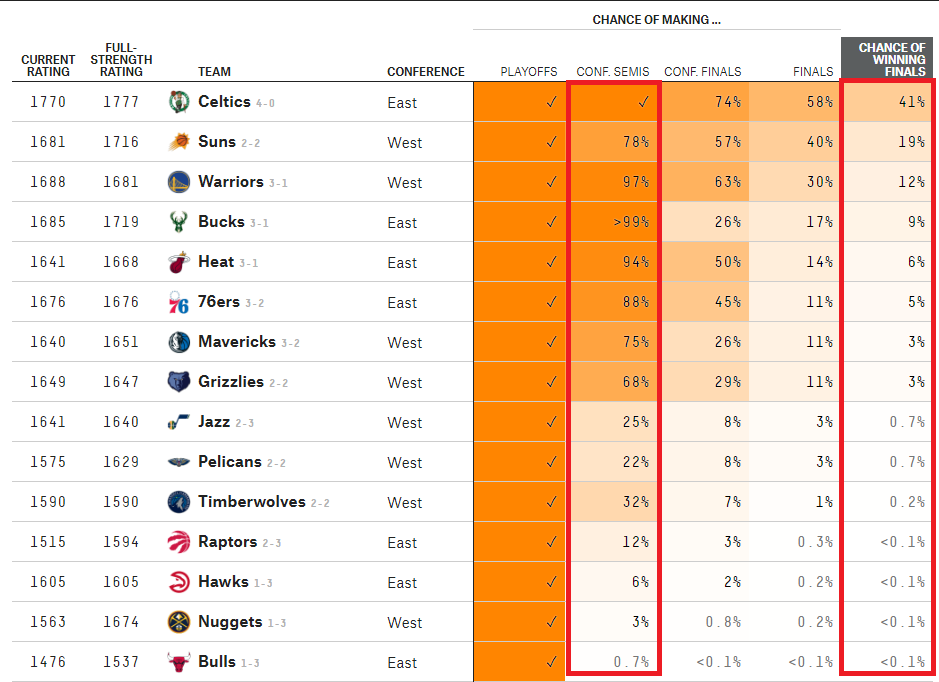Click the Grizzlies bear logo

point(178,381)
